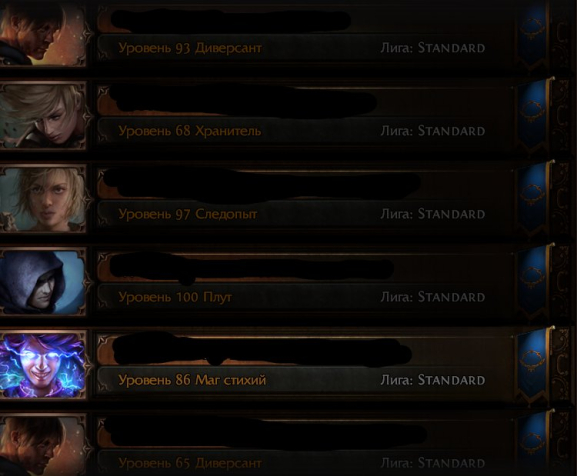
Task: Click the level 93 Диверсант character portrait
Action: [x=42, y=32]
